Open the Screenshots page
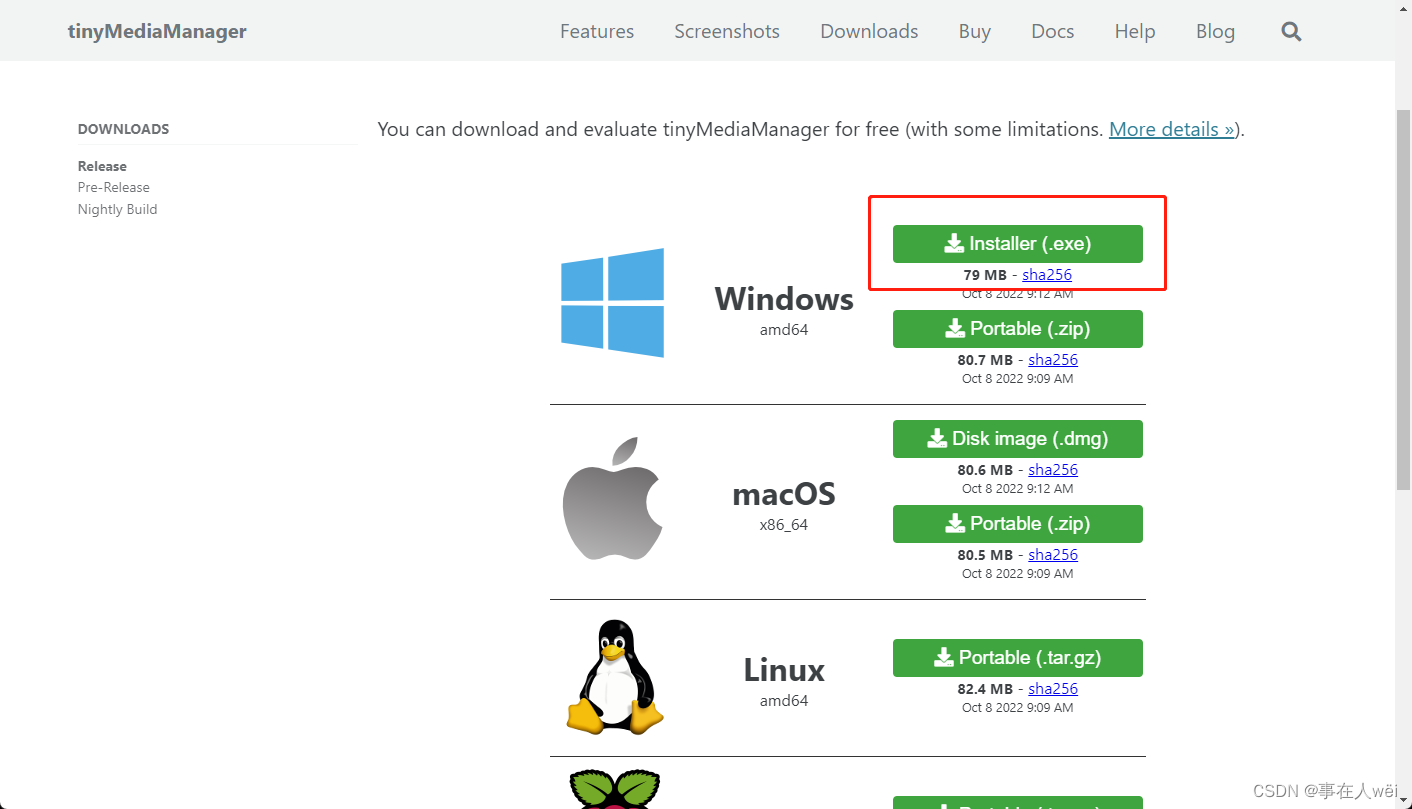This screenshot has width=1412, height=809. pos(727,31)
